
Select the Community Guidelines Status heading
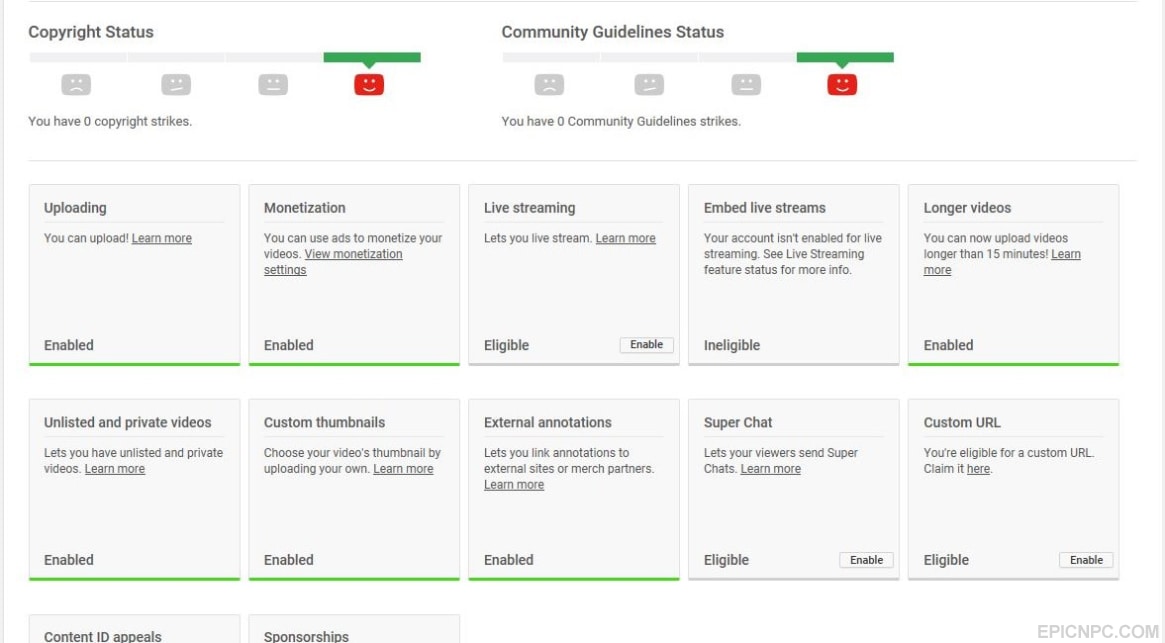pyautogui.click(x=612, y=32)
